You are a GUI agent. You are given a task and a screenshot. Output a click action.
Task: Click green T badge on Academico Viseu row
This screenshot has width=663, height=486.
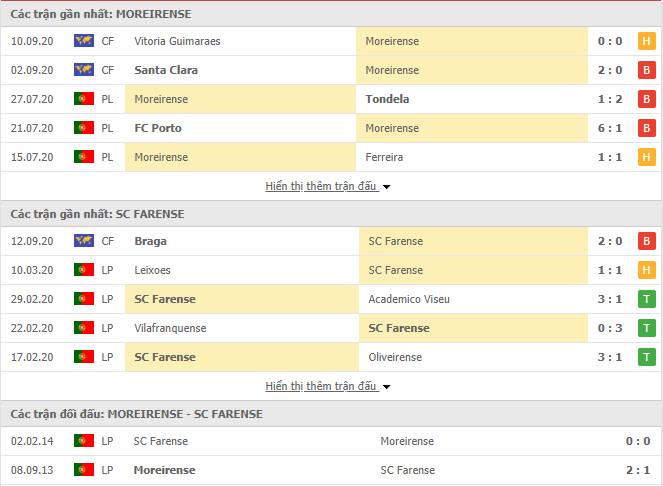click(646, 299)
